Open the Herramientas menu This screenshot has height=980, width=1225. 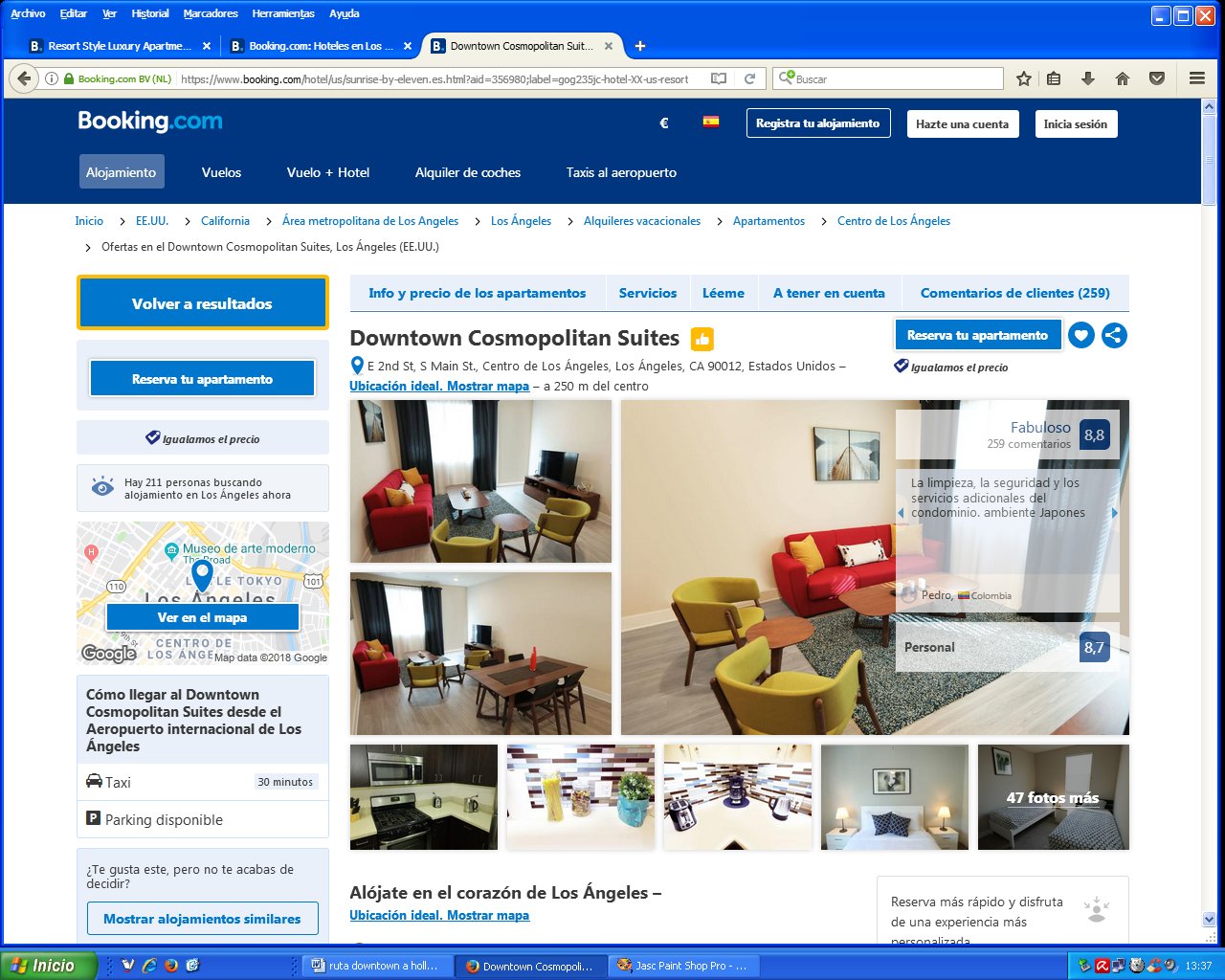tap(283, 13)
